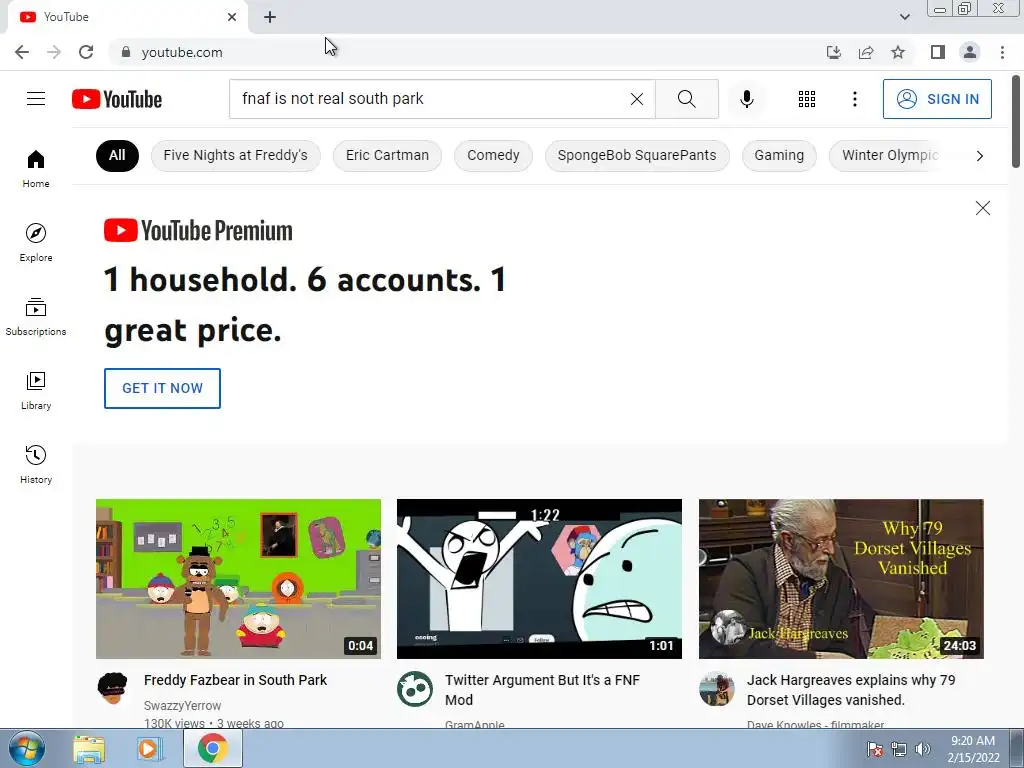This screenshot has width=1024, height=768.
Task: Open Windows Start menu
Action: pos(26,748)
